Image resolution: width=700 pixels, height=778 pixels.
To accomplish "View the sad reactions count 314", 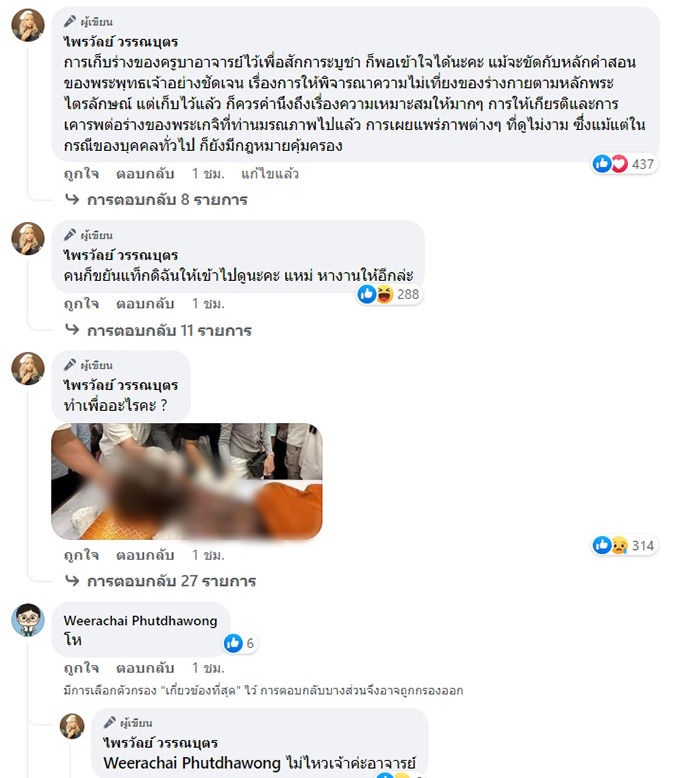I will 625,545.
